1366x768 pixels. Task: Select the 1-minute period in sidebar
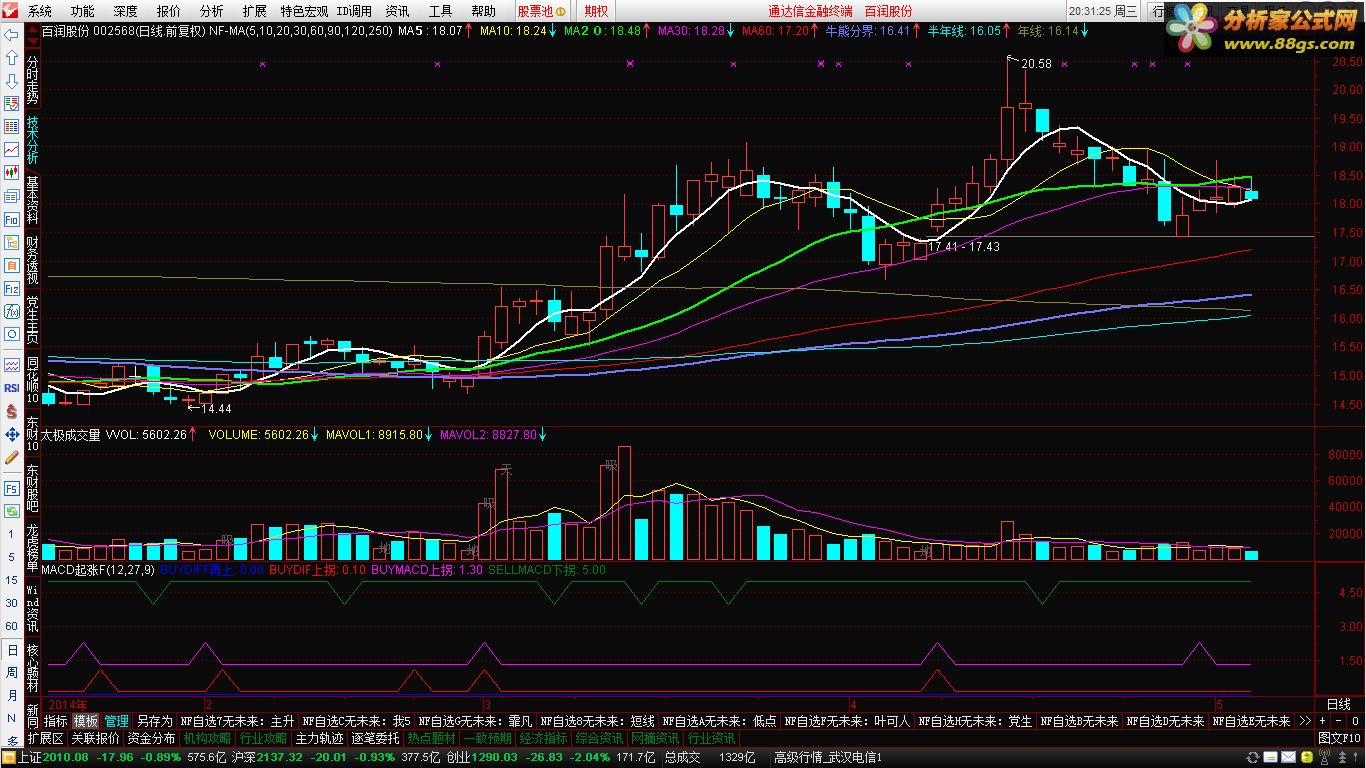(x=12, y=534)
